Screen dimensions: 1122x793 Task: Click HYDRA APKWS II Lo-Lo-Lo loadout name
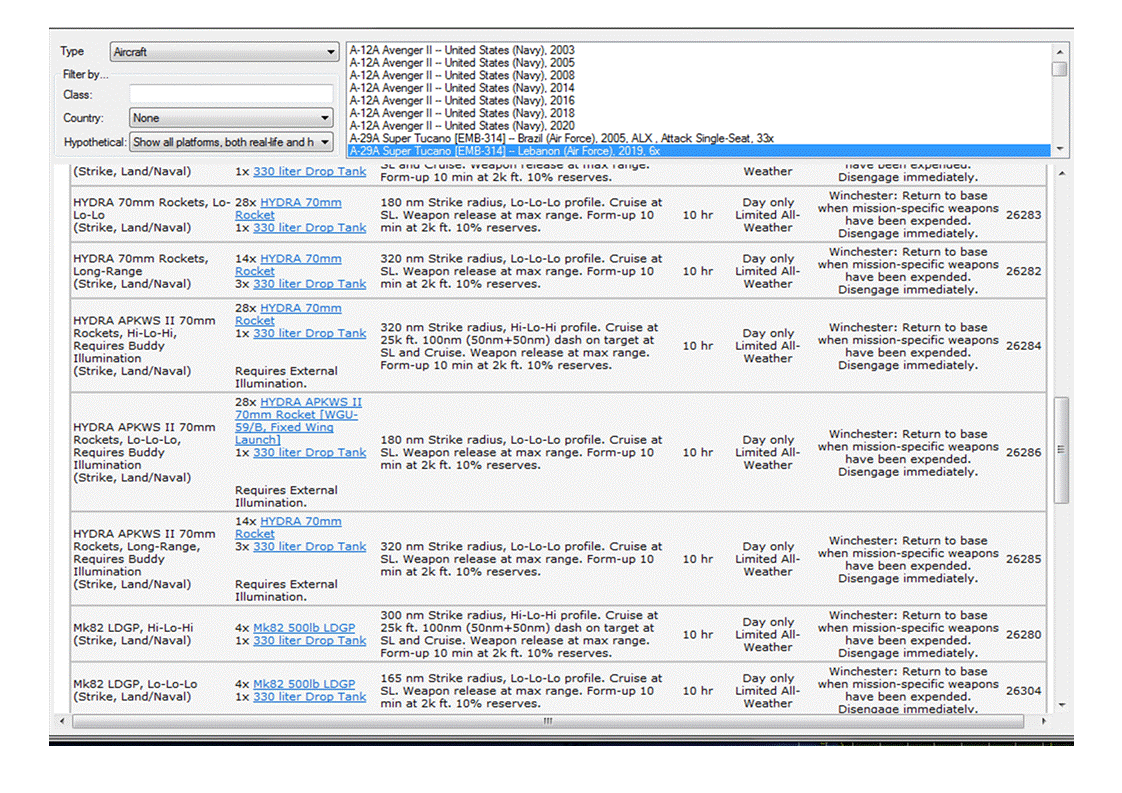tap(144, 452)
